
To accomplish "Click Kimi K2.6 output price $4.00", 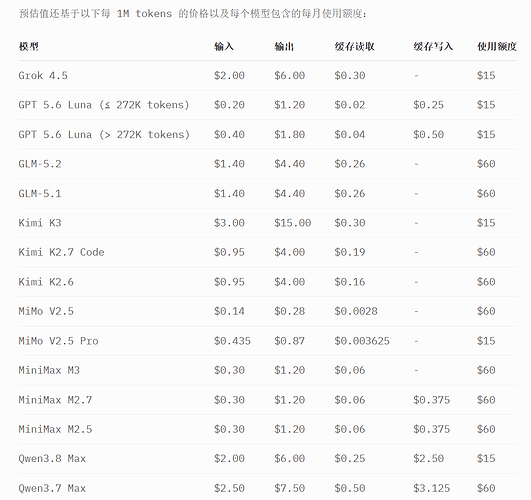I will coord(290,282).
